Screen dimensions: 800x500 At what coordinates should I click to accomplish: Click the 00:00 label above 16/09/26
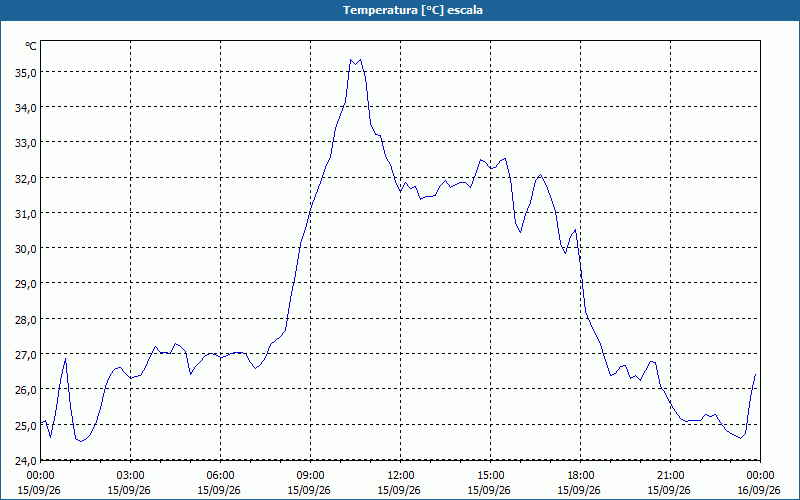(760, 476)
